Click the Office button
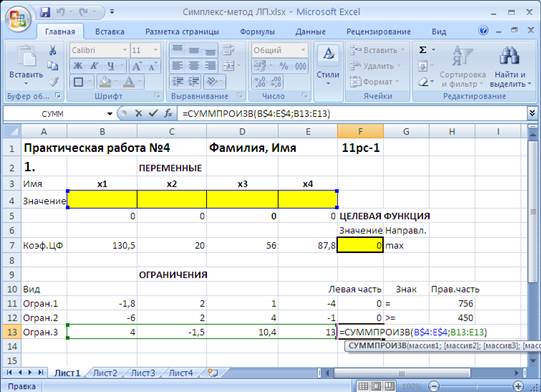Viewport: 541px width, 392px height. coord(18,19)
